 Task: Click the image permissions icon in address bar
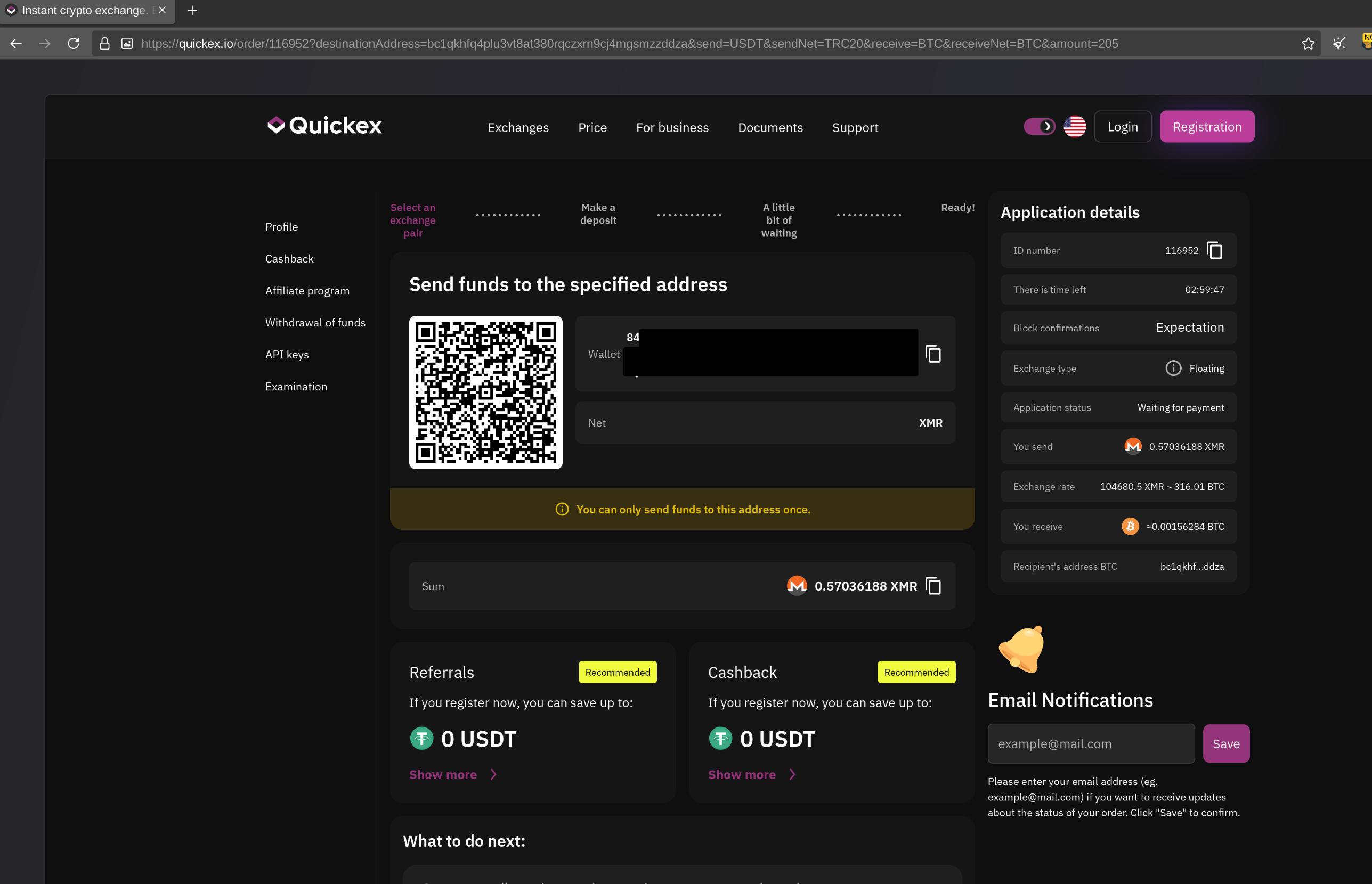[x=127, y=44]
